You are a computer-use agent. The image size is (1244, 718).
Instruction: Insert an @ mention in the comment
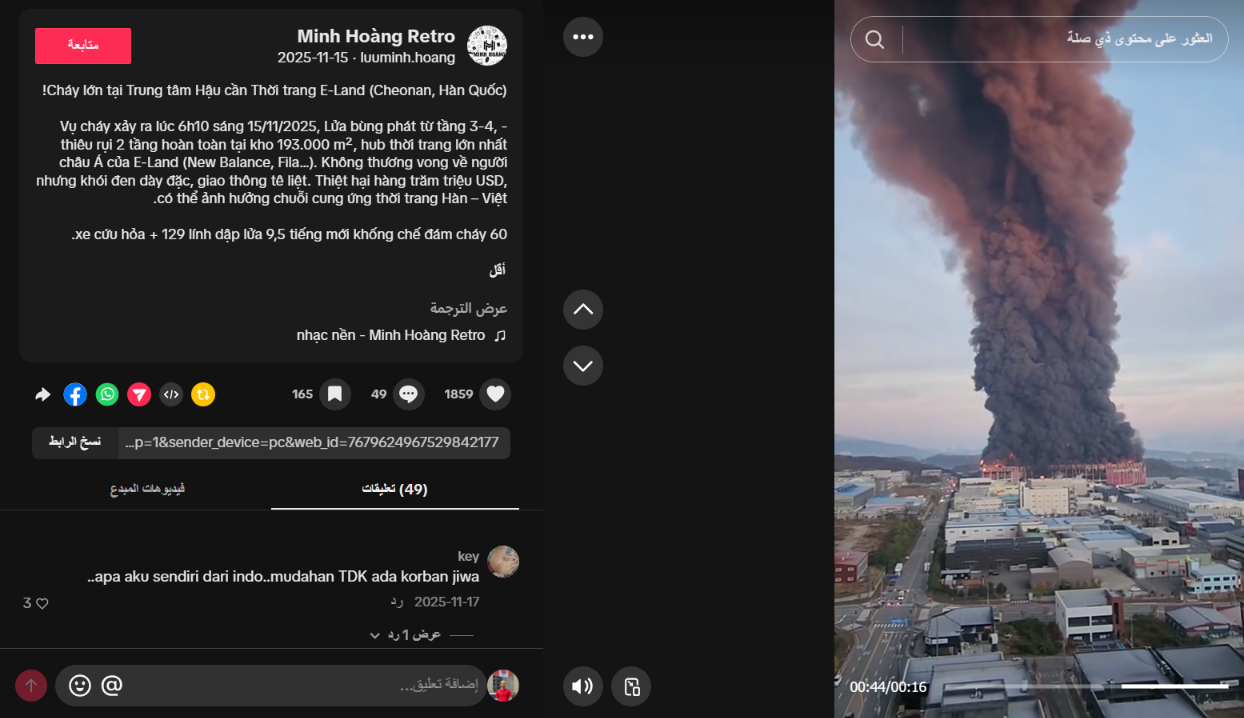(112, 685)
